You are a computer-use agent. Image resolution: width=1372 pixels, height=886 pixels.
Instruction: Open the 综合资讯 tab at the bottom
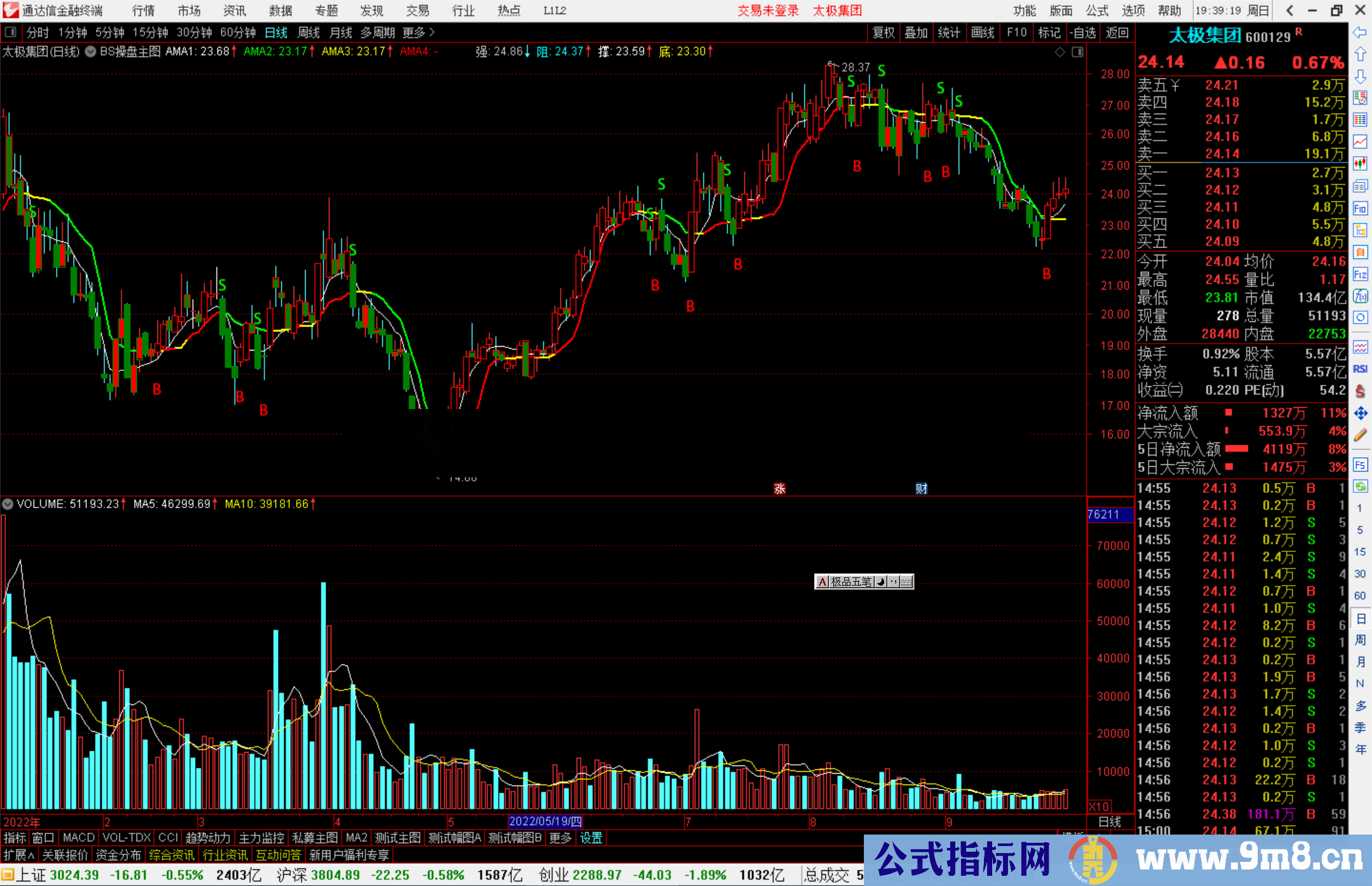tap(171, 855)
